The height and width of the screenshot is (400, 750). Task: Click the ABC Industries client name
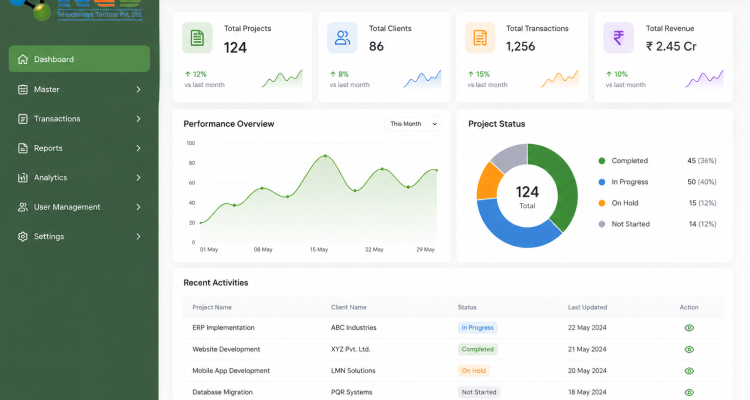(353, 328)
